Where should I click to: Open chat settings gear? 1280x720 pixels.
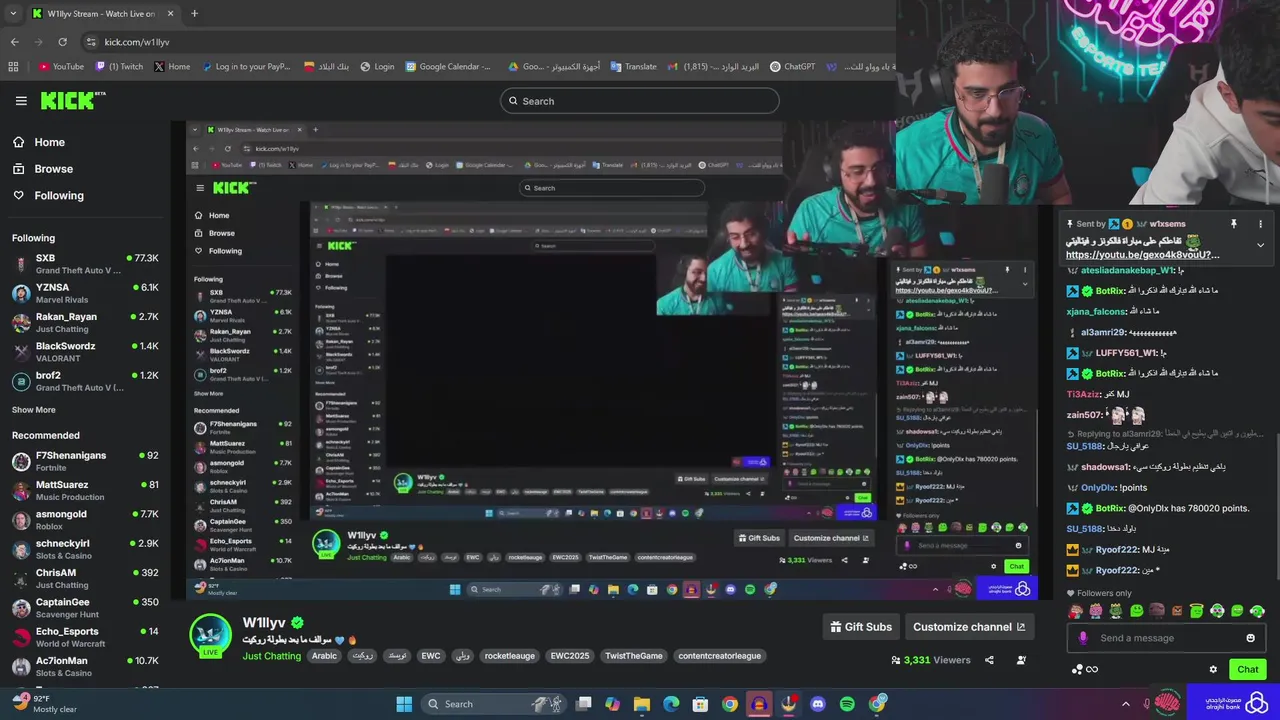pyautogui.click(x=1213, y=670)
